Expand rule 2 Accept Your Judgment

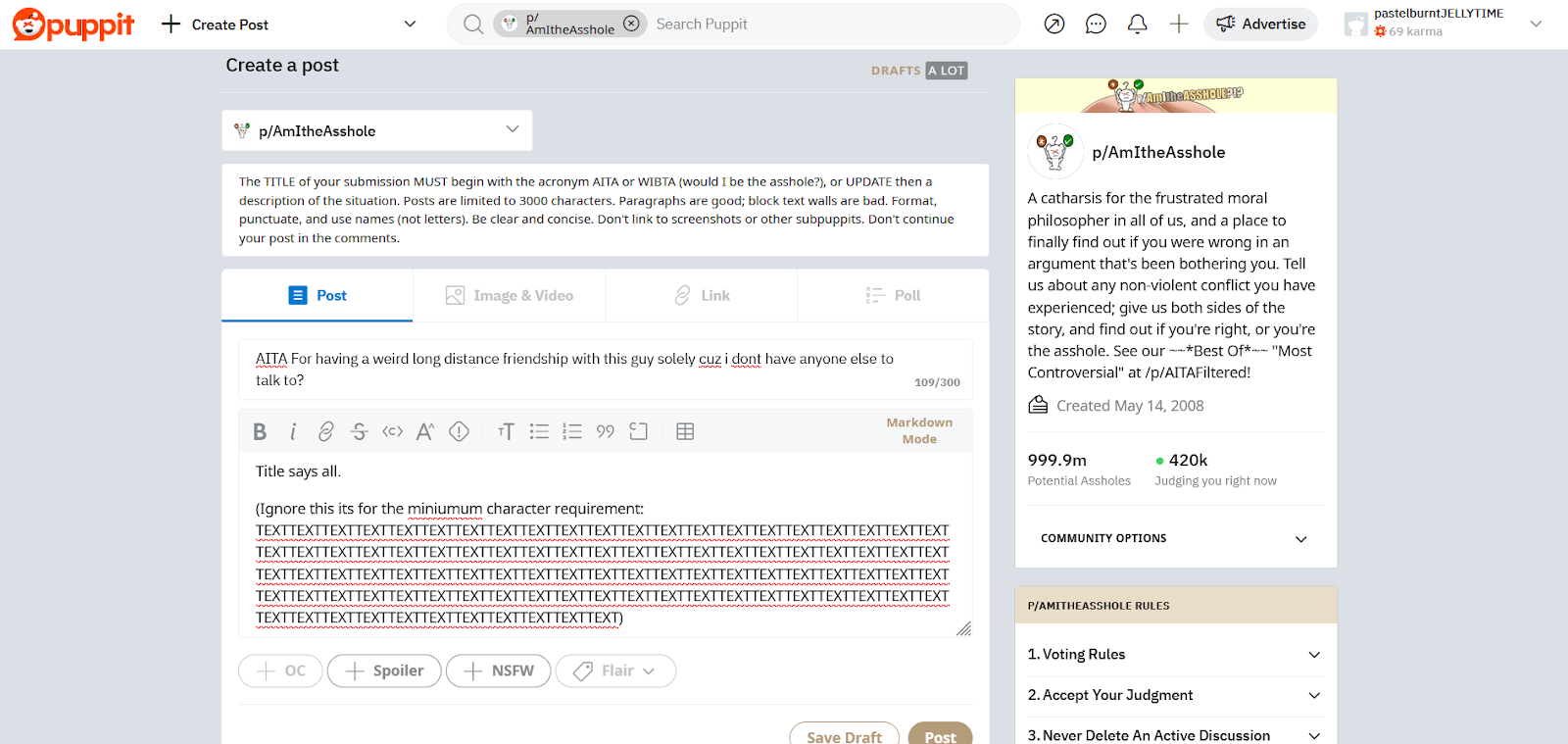(x=1175, y=695)
